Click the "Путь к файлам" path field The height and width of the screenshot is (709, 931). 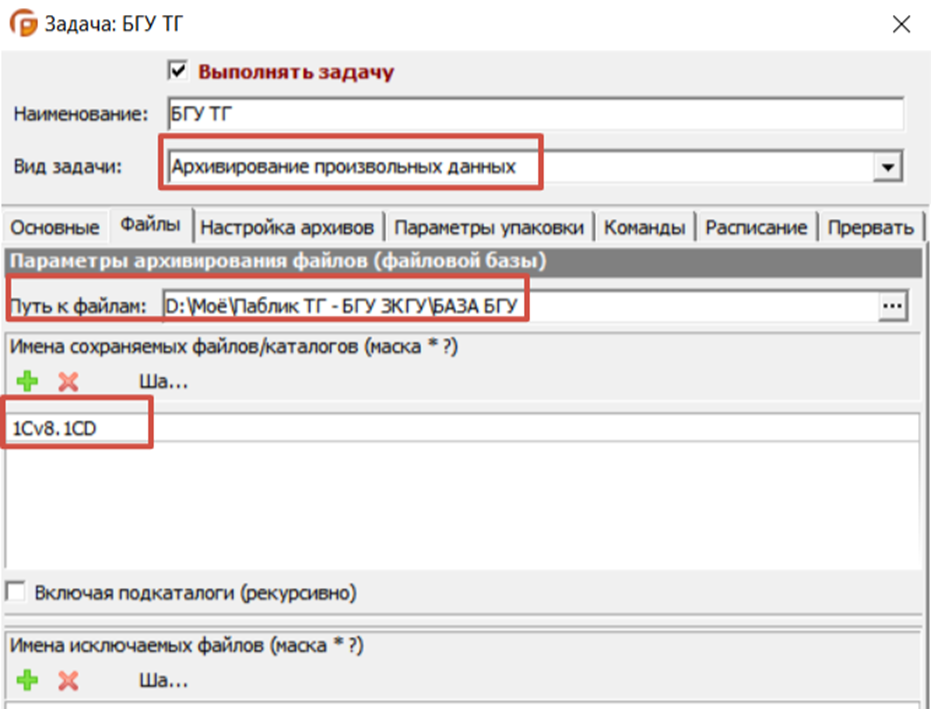pyautogui.click(x=520, y=306)
